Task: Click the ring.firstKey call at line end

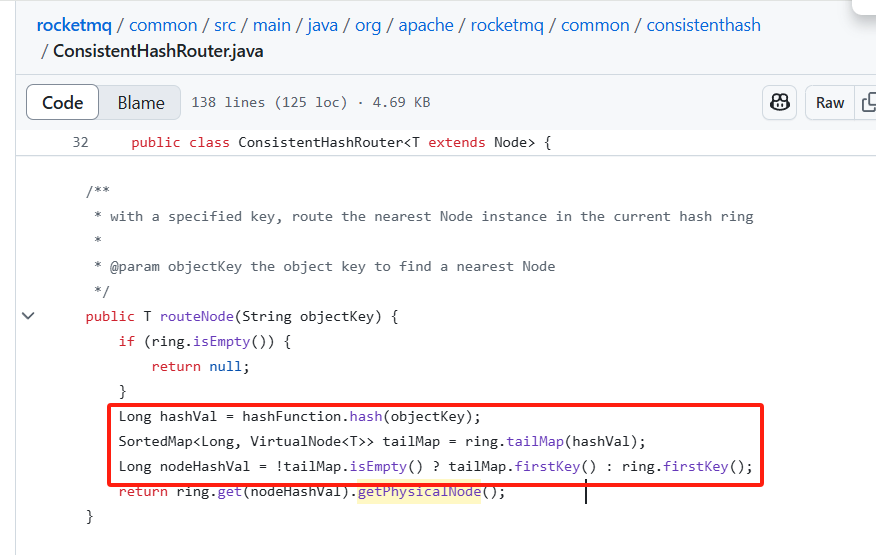Action: pyautogui.click(x=696, y=466)
